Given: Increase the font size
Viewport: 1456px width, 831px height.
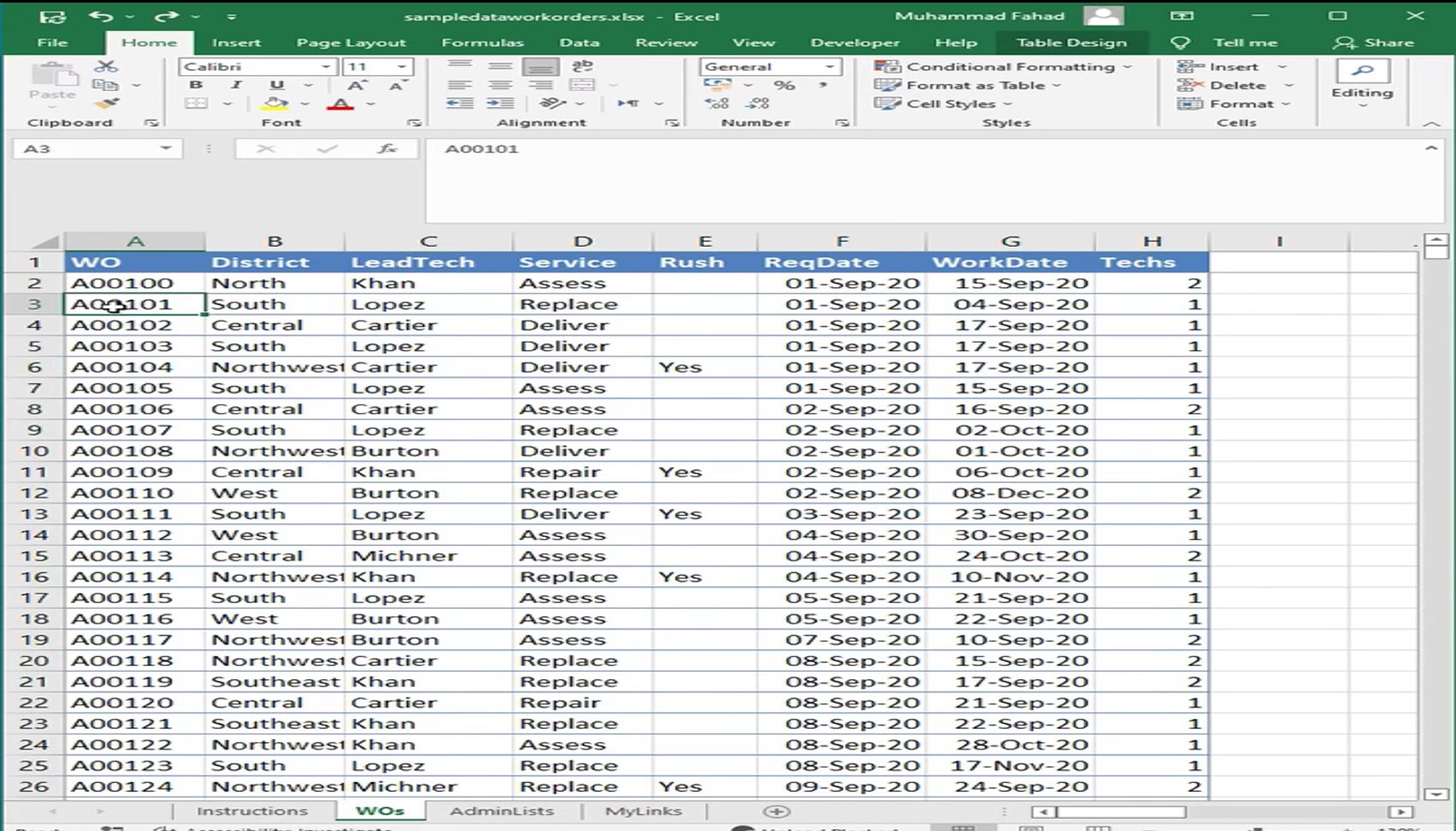Looking at the screenshot, I should (x=355, y=85).
